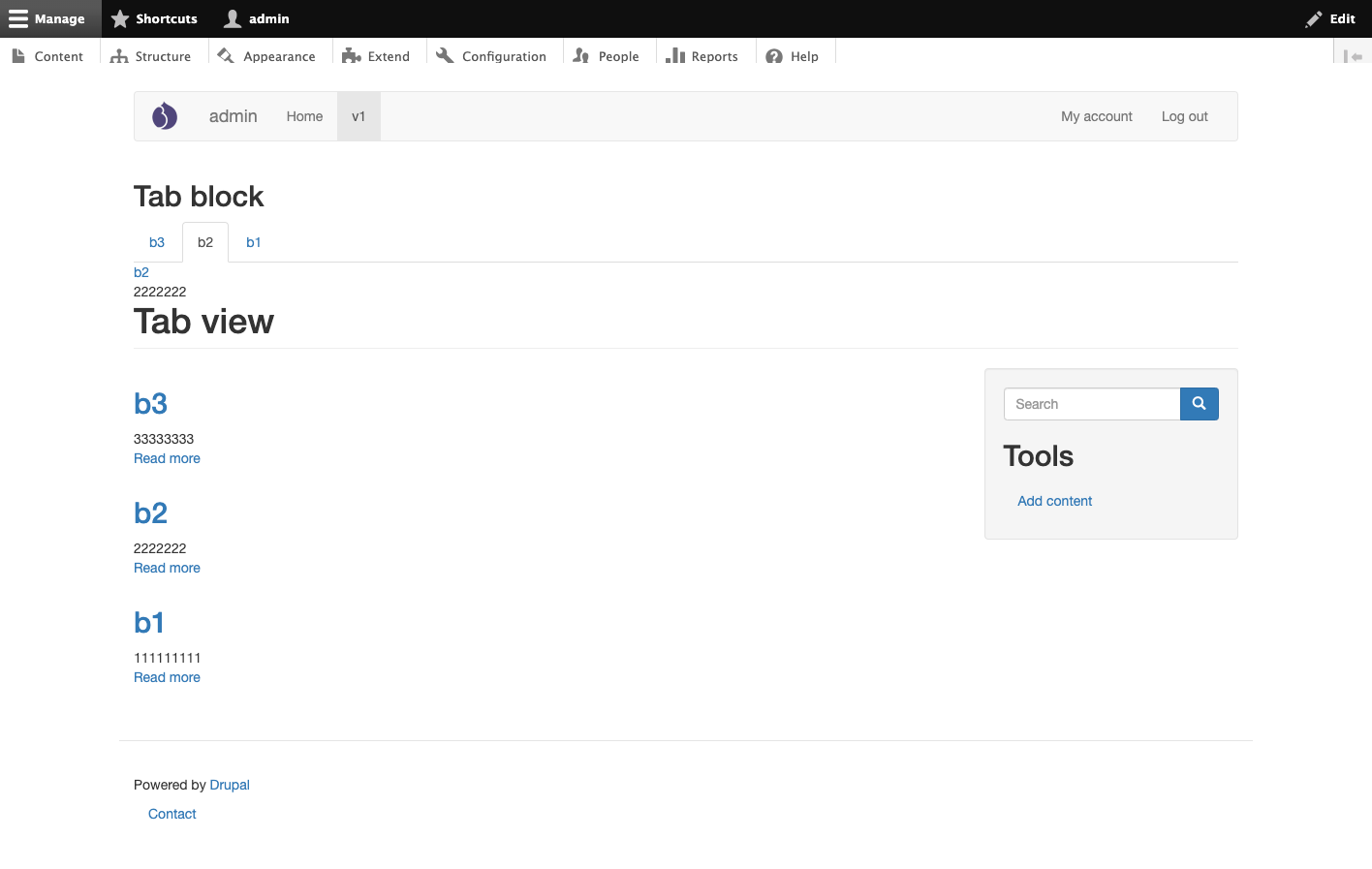Screen dimensions: 1372x869
Task: Open the Content admin section icon
Action: pos(20,56)
